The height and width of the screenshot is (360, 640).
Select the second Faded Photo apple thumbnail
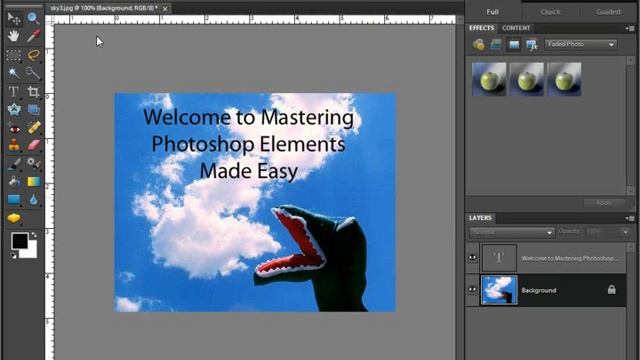[527, 79]
